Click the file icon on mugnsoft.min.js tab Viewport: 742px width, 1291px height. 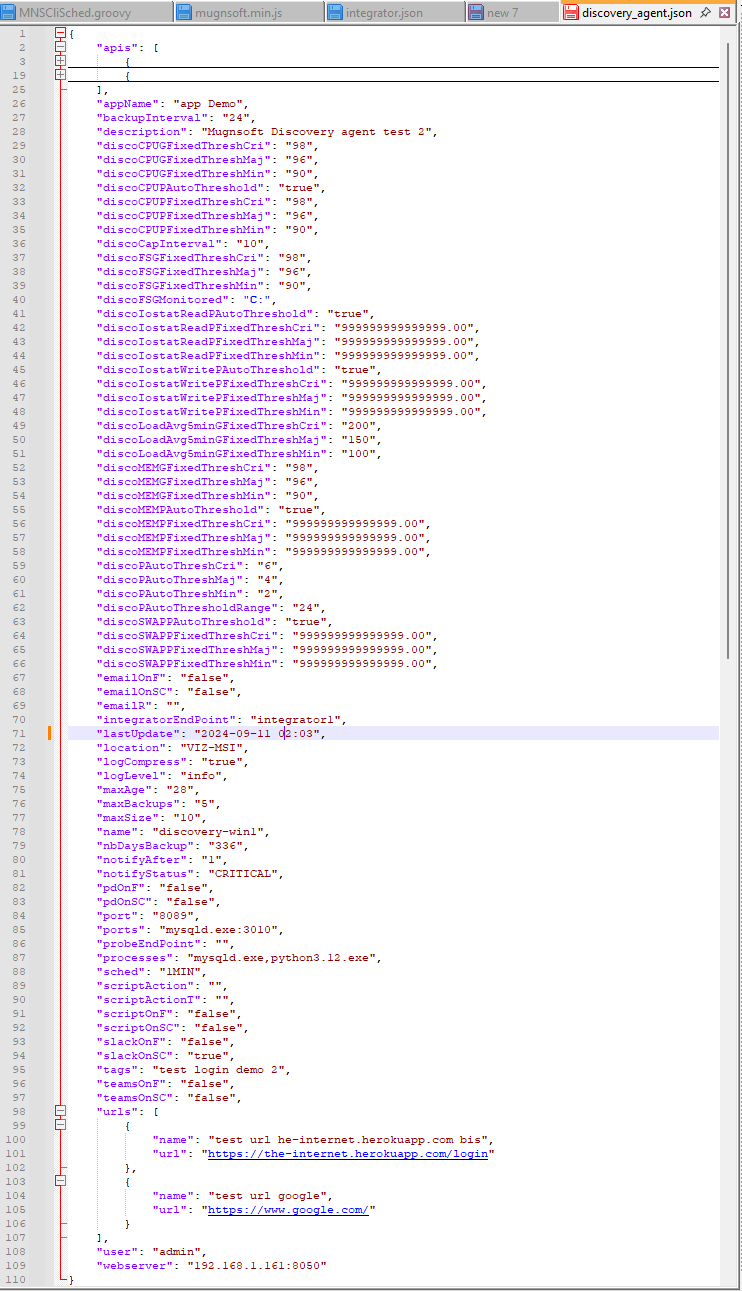coord(184,13)
